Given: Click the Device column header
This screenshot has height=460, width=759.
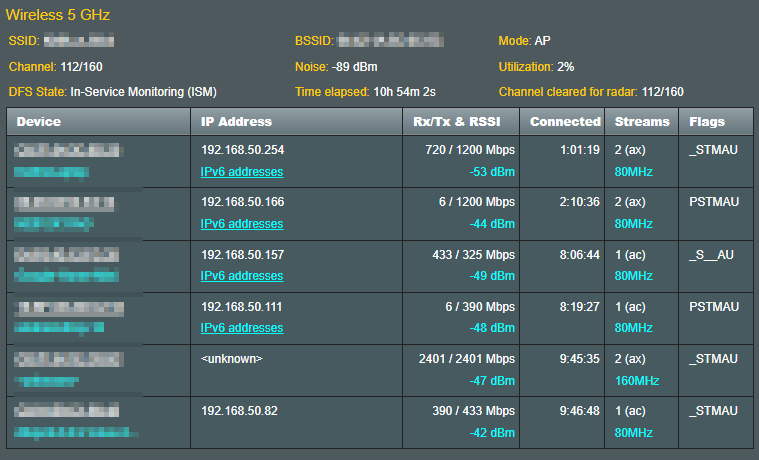Looking at the screenshot, I should tap(39, 122).
